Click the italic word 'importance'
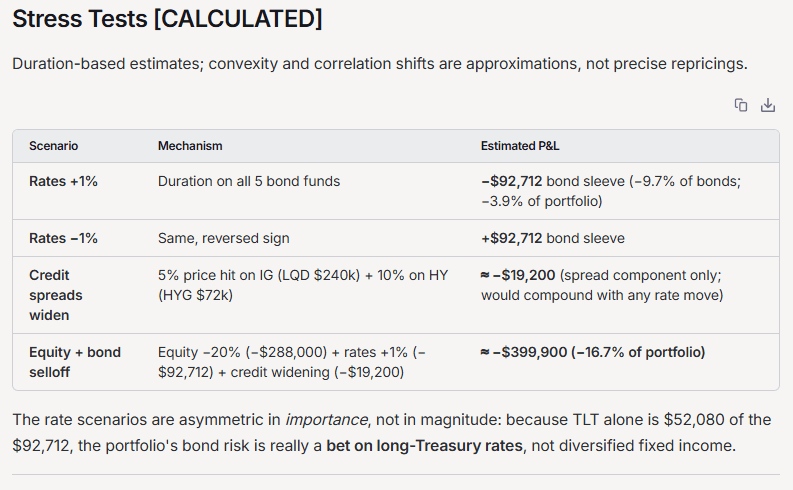This screenshot has height=490, width=793. click(326, 420)
